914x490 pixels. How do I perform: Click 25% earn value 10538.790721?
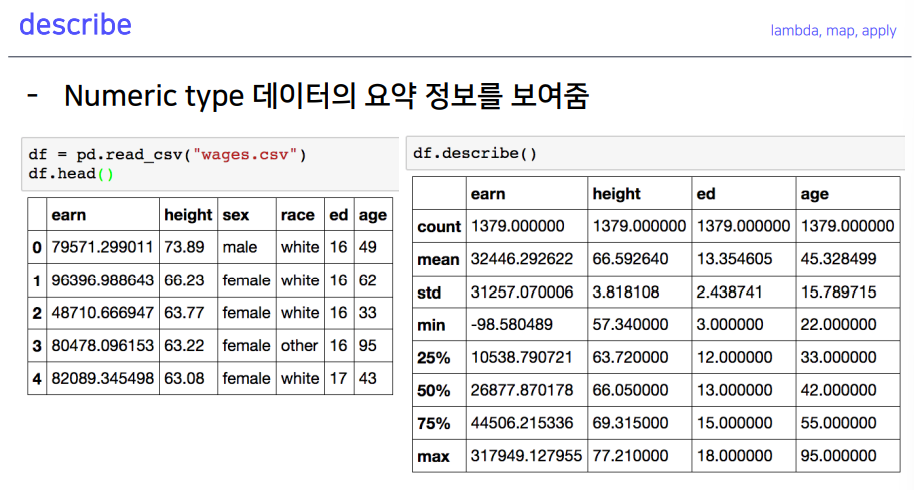point(522,357)
